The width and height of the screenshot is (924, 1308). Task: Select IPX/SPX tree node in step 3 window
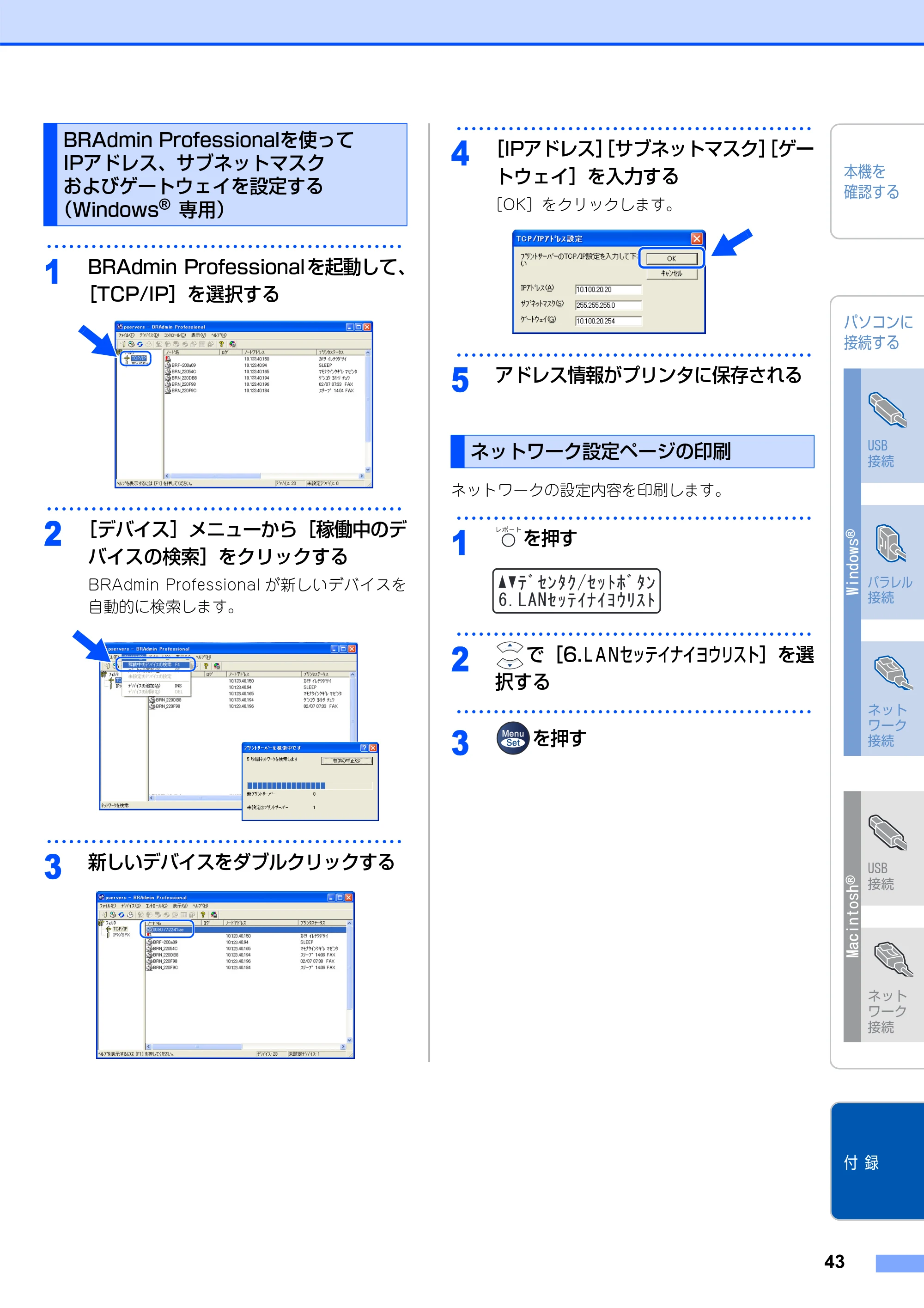coord(122,935)
